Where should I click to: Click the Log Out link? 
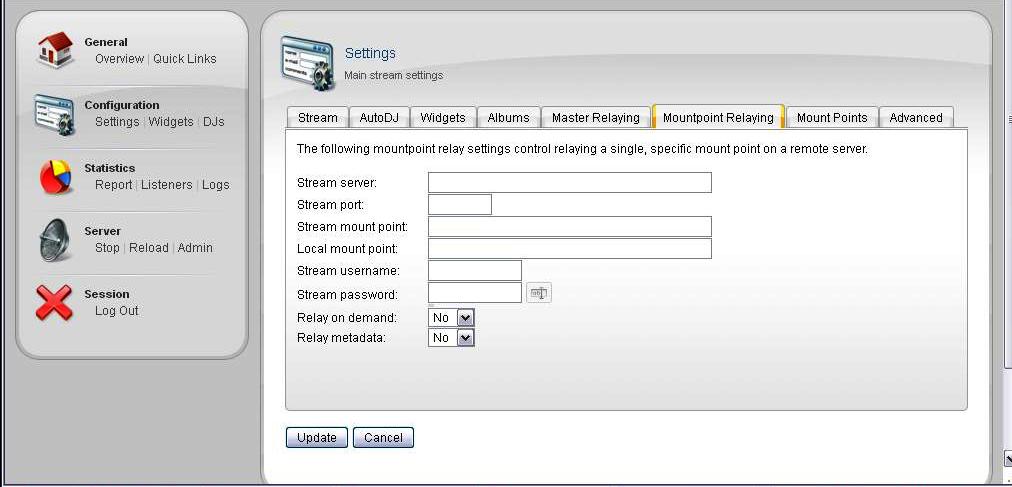[117, 311]
